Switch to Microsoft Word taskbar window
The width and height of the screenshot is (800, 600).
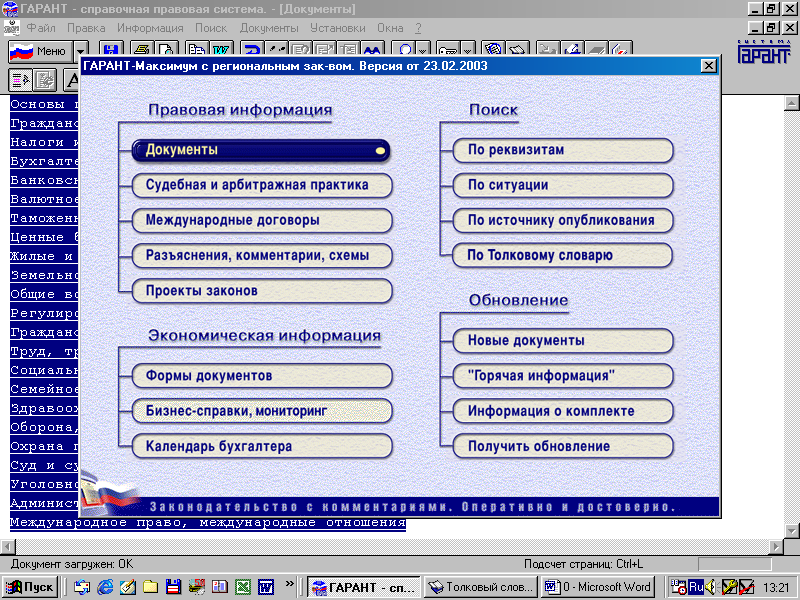(x=597, y=587)
